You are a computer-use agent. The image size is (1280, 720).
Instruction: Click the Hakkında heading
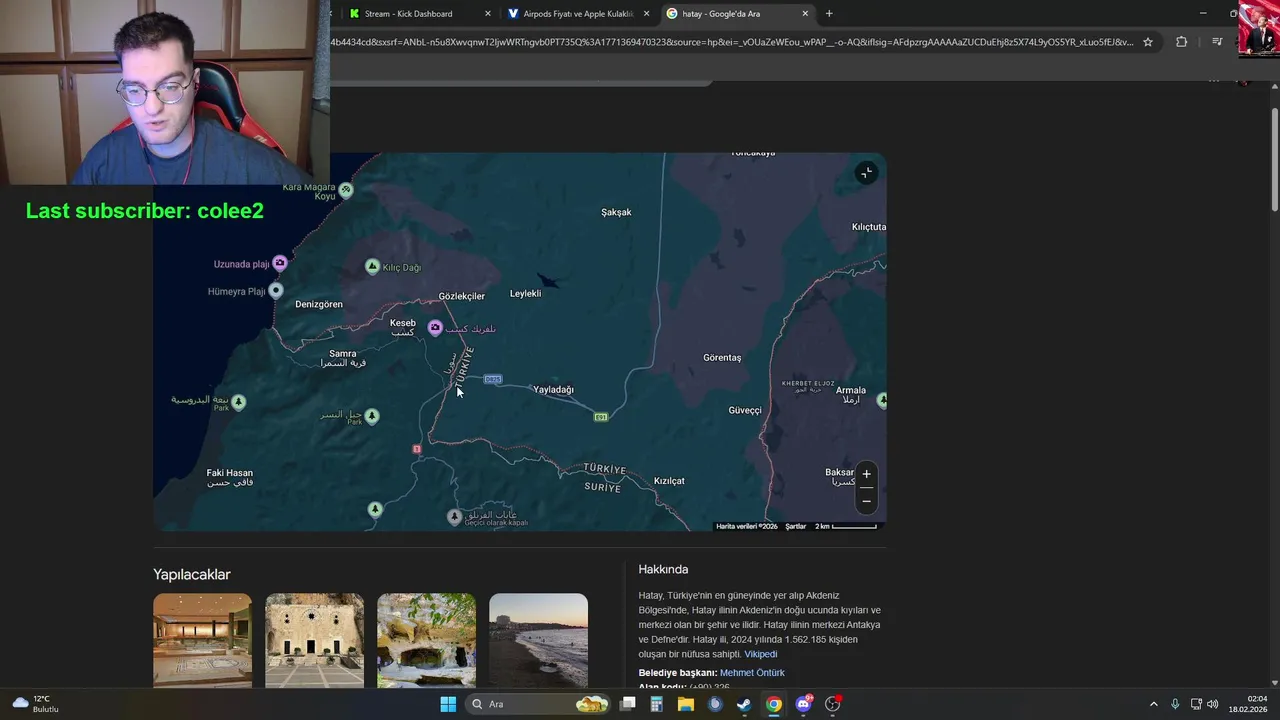(x=663, y=569)
